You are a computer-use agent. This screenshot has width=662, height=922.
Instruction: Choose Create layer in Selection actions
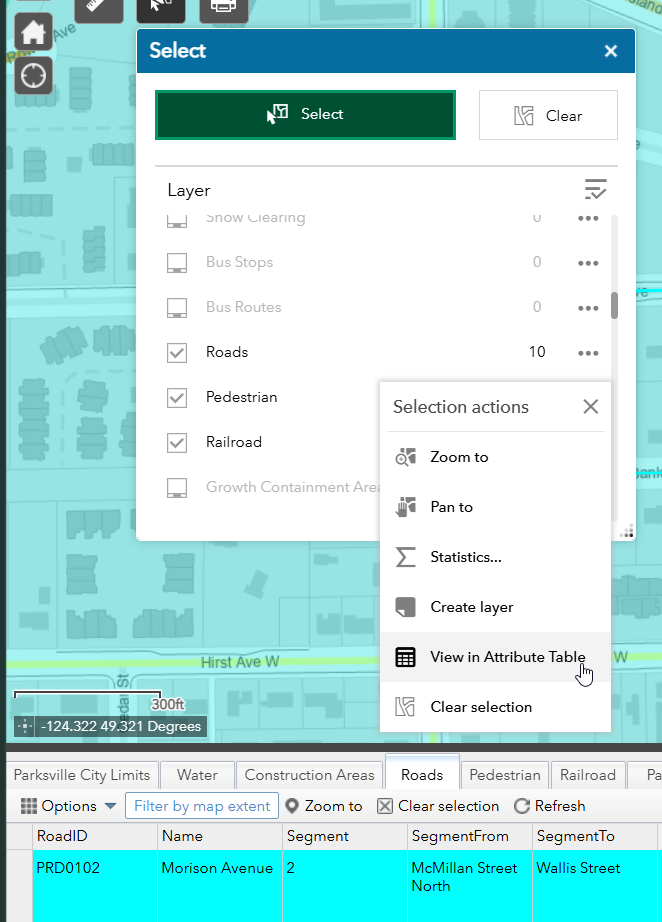(496, 607)
